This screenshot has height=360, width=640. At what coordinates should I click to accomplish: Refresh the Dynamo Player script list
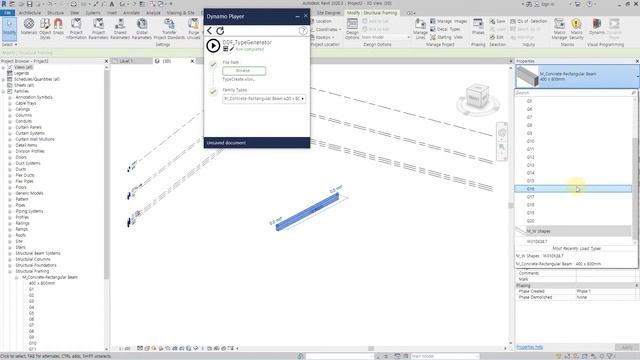coord(220,31)
